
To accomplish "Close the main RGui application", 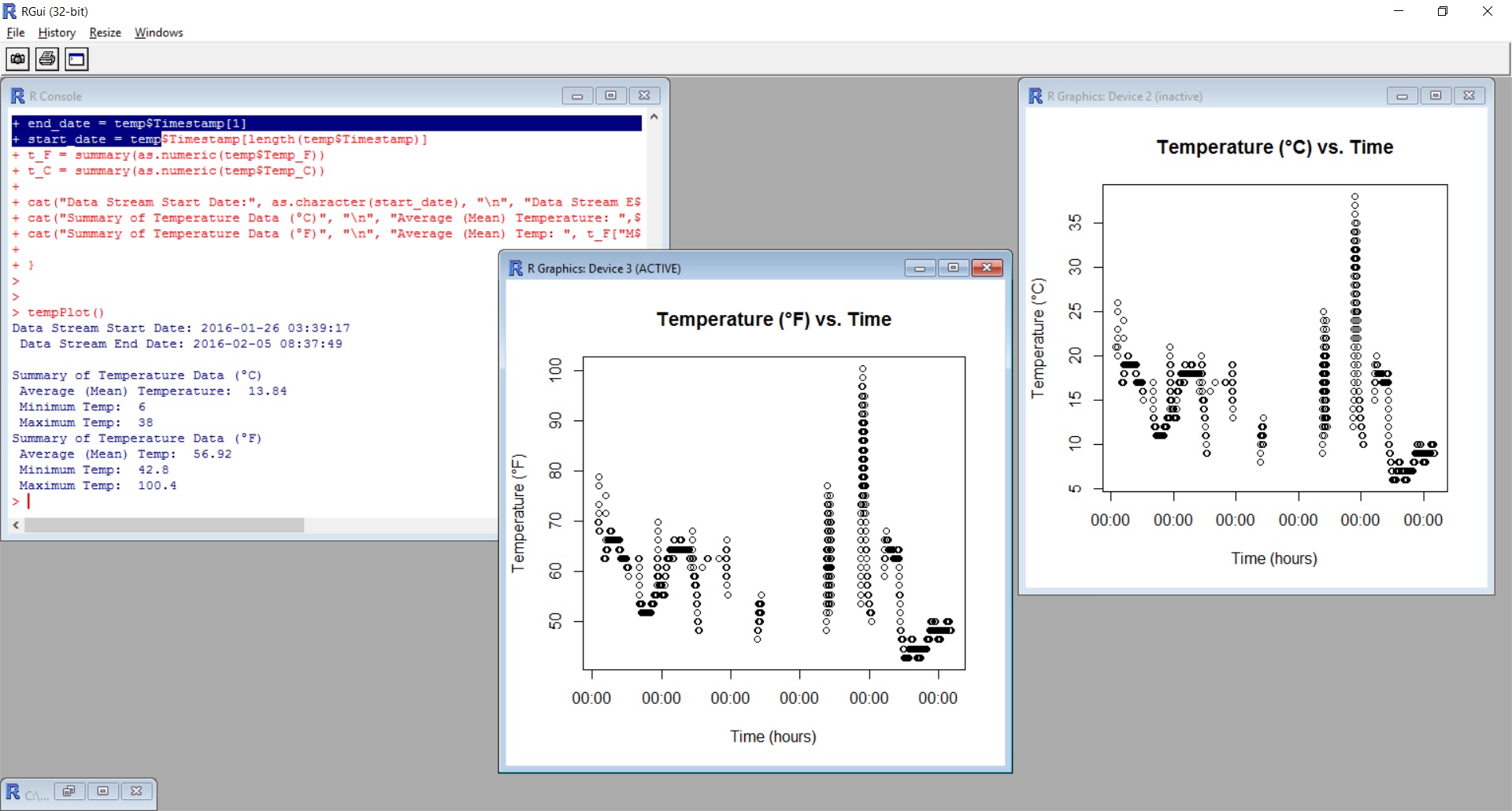I will (x=1488, y=11).
